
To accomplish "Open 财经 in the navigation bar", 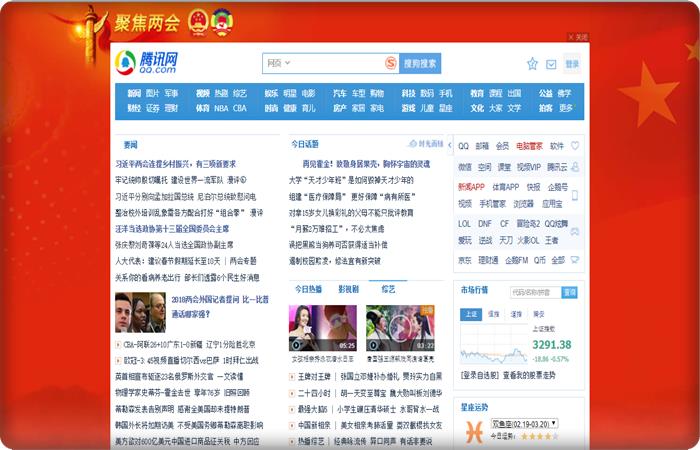I will coord(134,108).
